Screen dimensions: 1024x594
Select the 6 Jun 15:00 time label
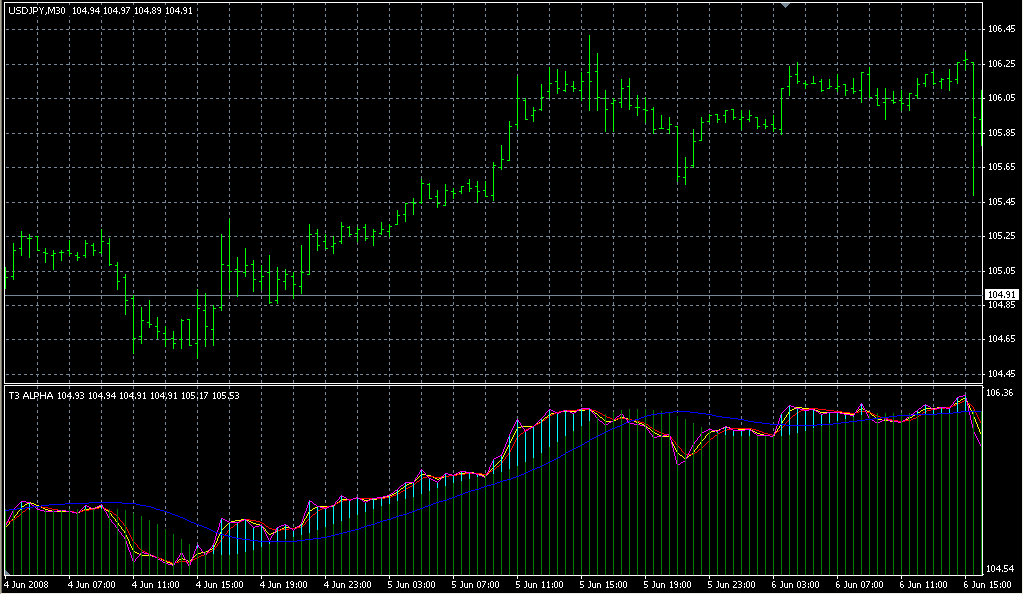(985, 584)
